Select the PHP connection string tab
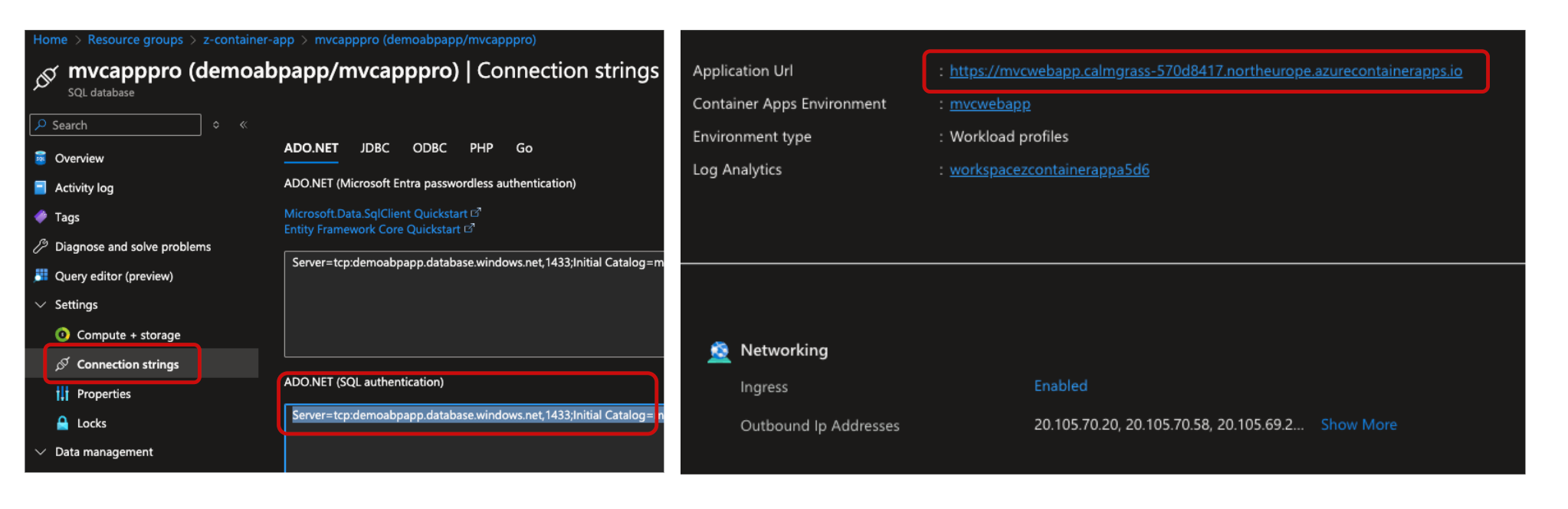Image resolution: width=1568 pixels, height=509 pixels. point(481,148)
